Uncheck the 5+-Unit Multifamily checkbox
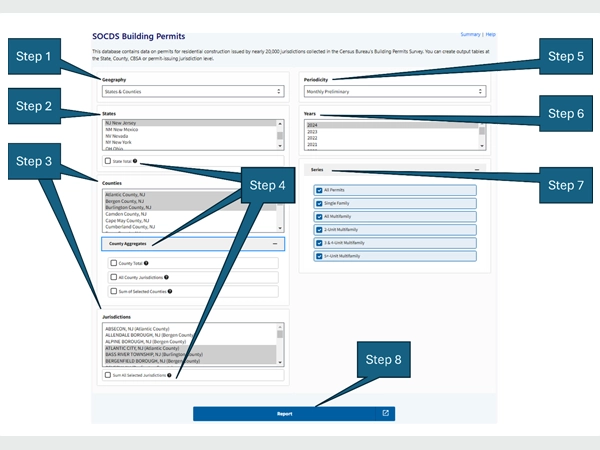Image resolution: width=600 pixels, height=450 pixels. tap(319, 256)
